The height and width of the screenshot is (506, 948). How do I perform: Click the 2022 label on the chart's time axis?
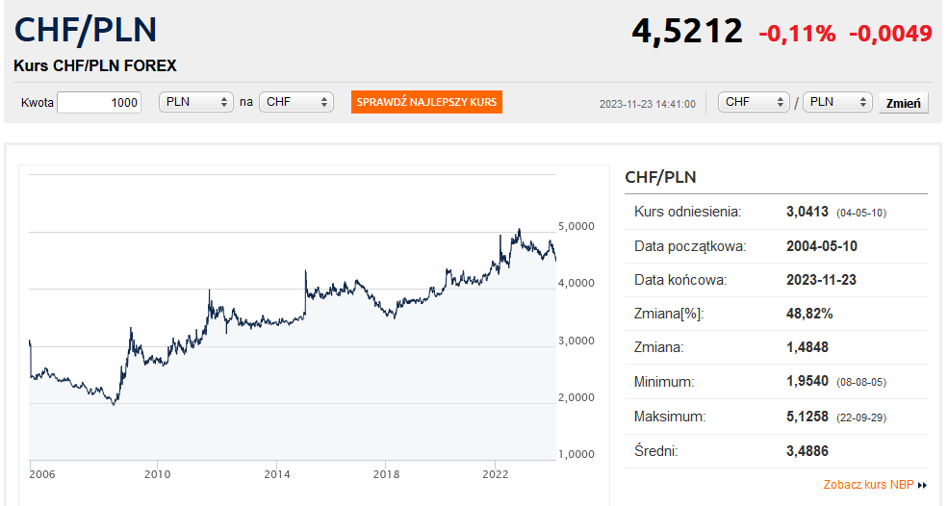(496, 474)
